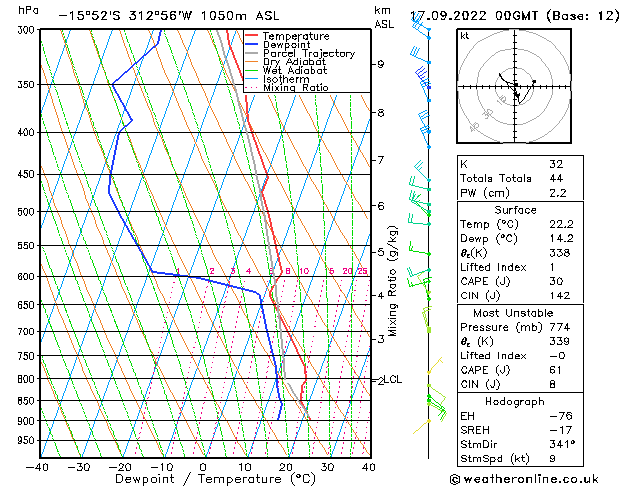Viewport: 629px width, 486px height.
Task: Click the LCL marker label
Action: tap(393, 379)
